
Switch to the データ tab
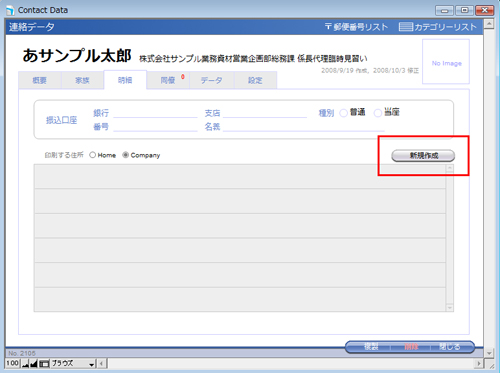tap(212, 80)
